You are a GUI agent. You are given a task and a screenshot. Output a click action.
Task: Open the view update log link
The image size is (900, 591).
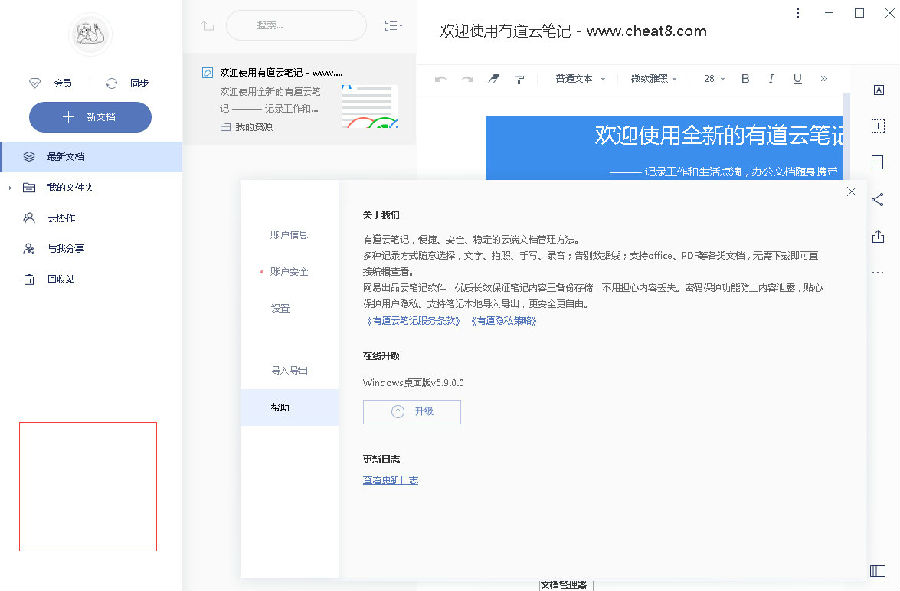click(390, 480)
